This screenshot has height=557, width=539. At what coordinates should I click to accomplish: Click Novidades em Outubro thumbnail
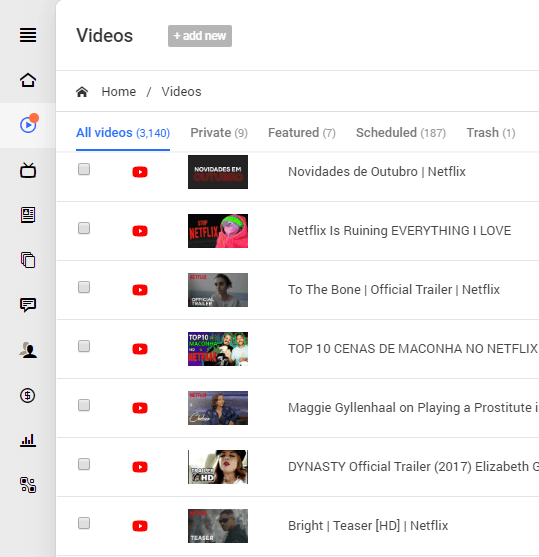click(218, 172)
